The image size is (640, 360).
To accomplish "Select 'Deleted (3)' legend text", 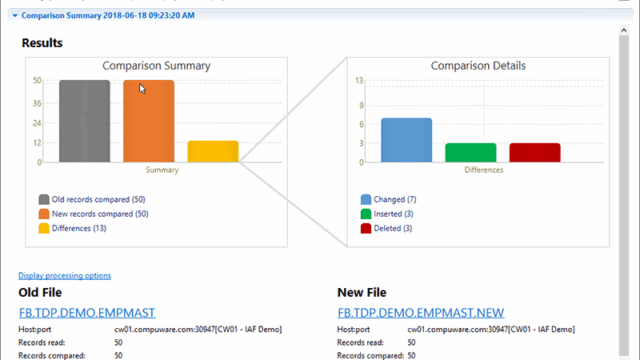I will [393, 228].
